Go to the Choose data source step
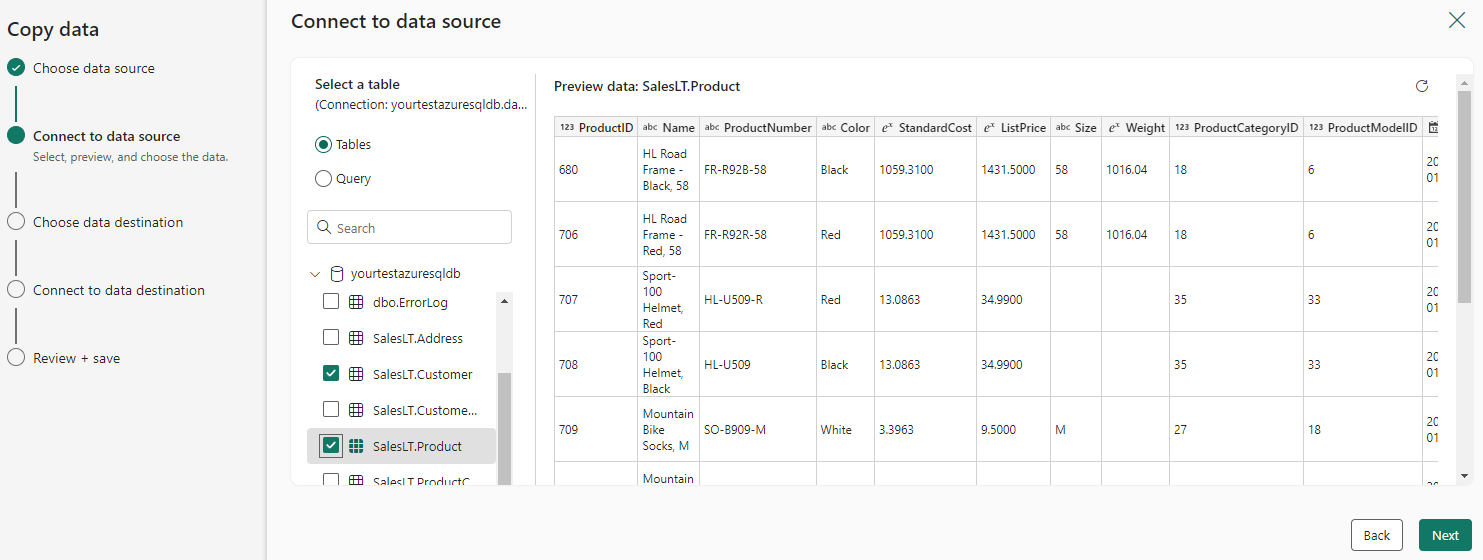This screenshot has width=1483, height=560. pos(94,68)
